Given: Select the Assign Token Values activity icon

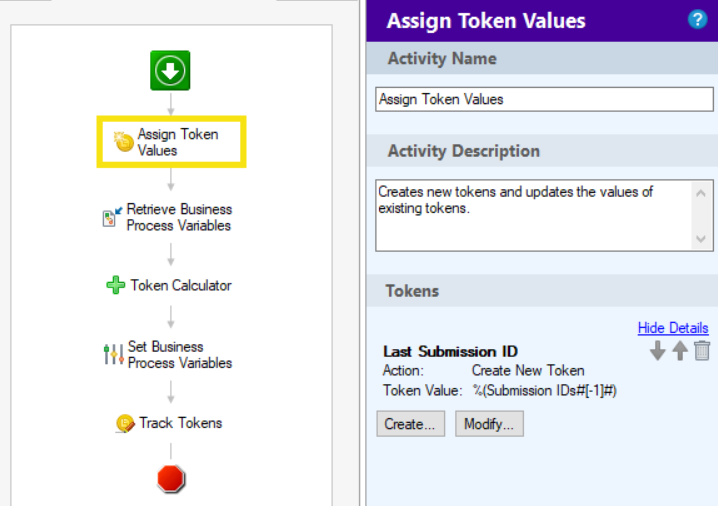Looking at the screenshot, I should pyautogui.click(x=124, y=142).
